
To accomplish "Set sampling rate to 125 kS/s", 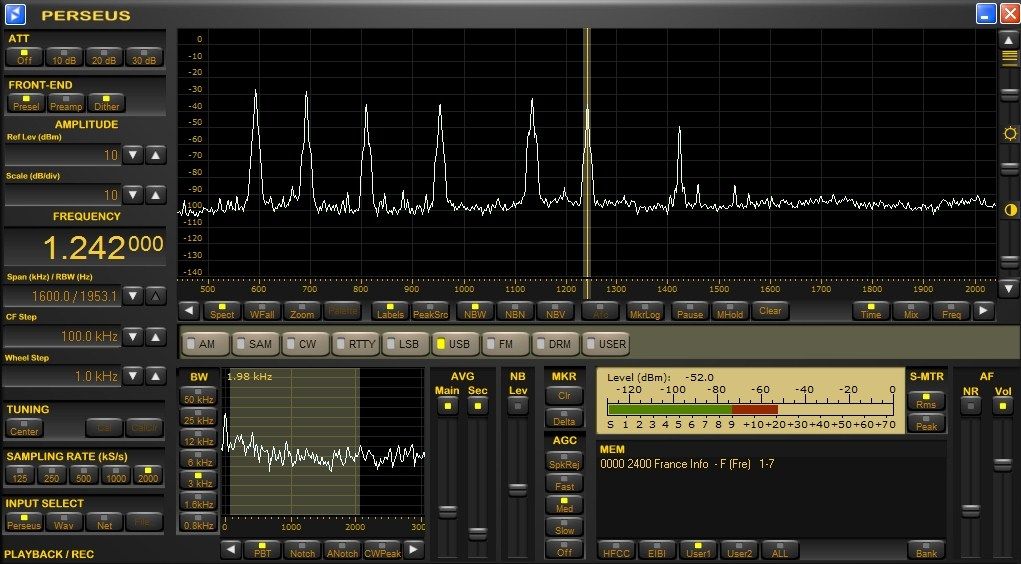I will (x=20, y=475).
